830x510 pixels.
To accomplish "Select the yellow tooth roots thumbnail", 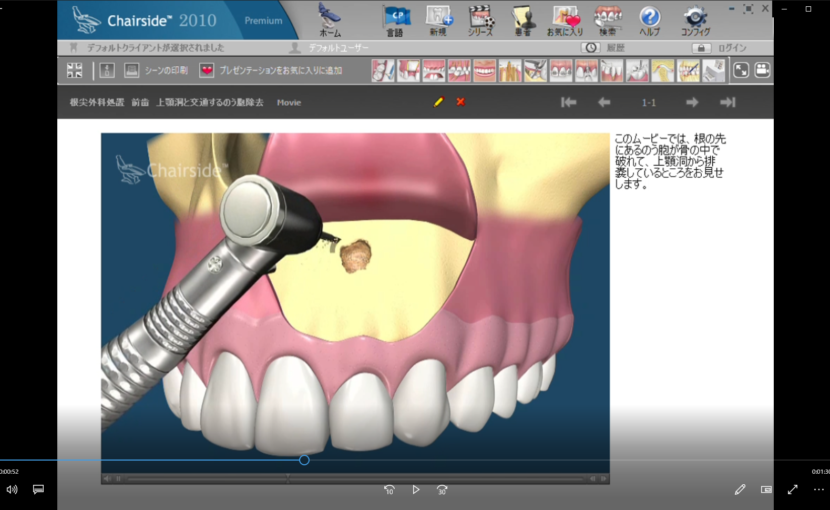I will tap(510, 70).
